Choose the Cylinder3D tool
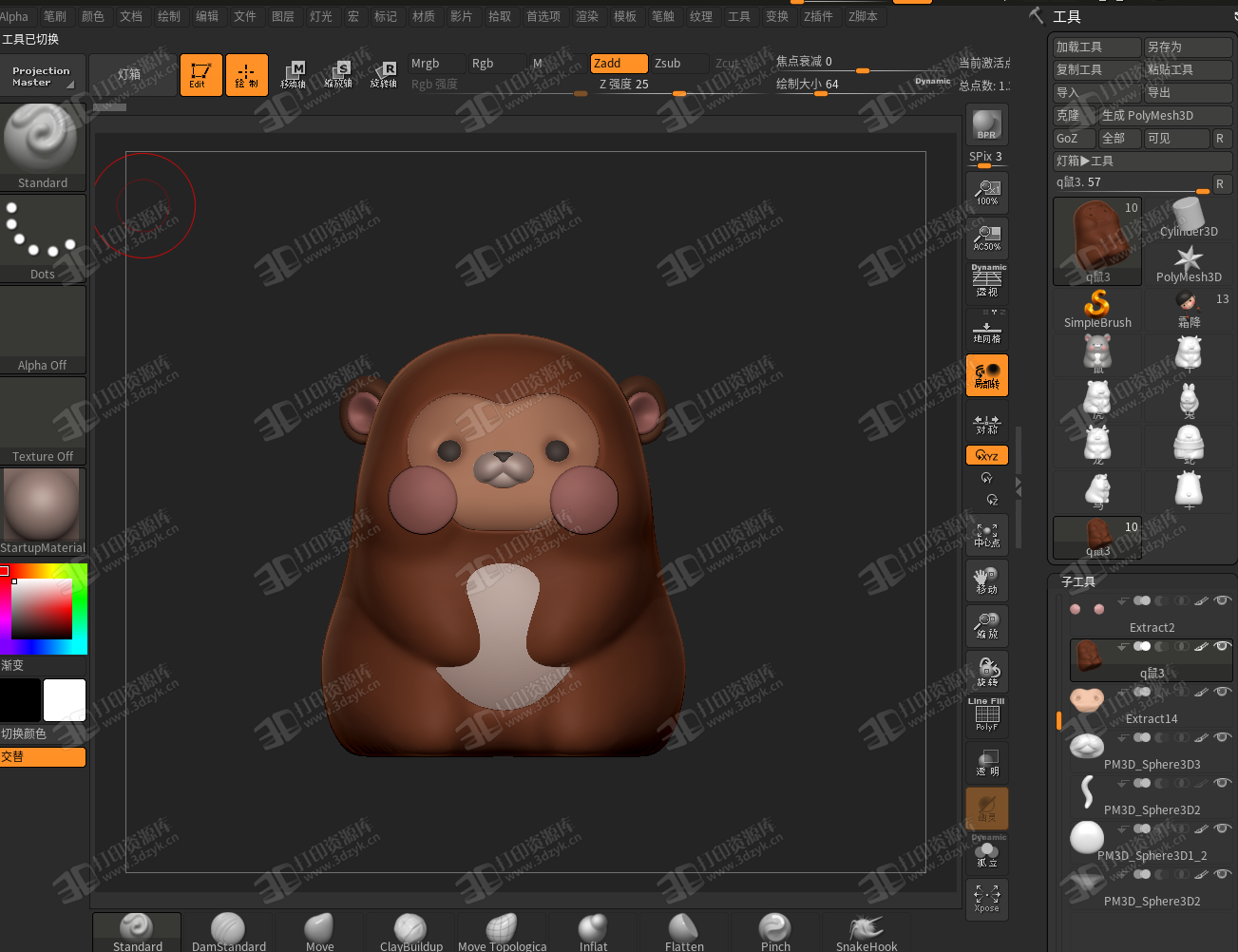This screenshot has height=952, width=1238. pyautogui.click(x=1189, y=218)
